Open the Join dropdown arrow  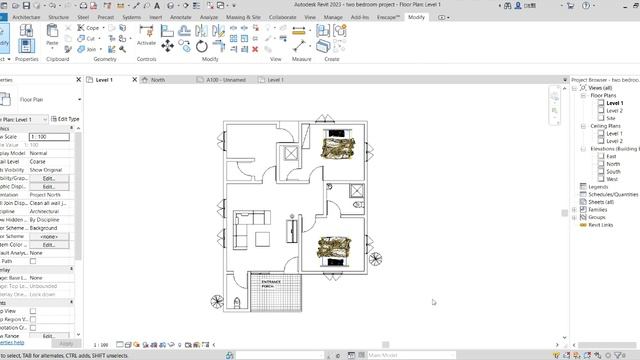101,49
